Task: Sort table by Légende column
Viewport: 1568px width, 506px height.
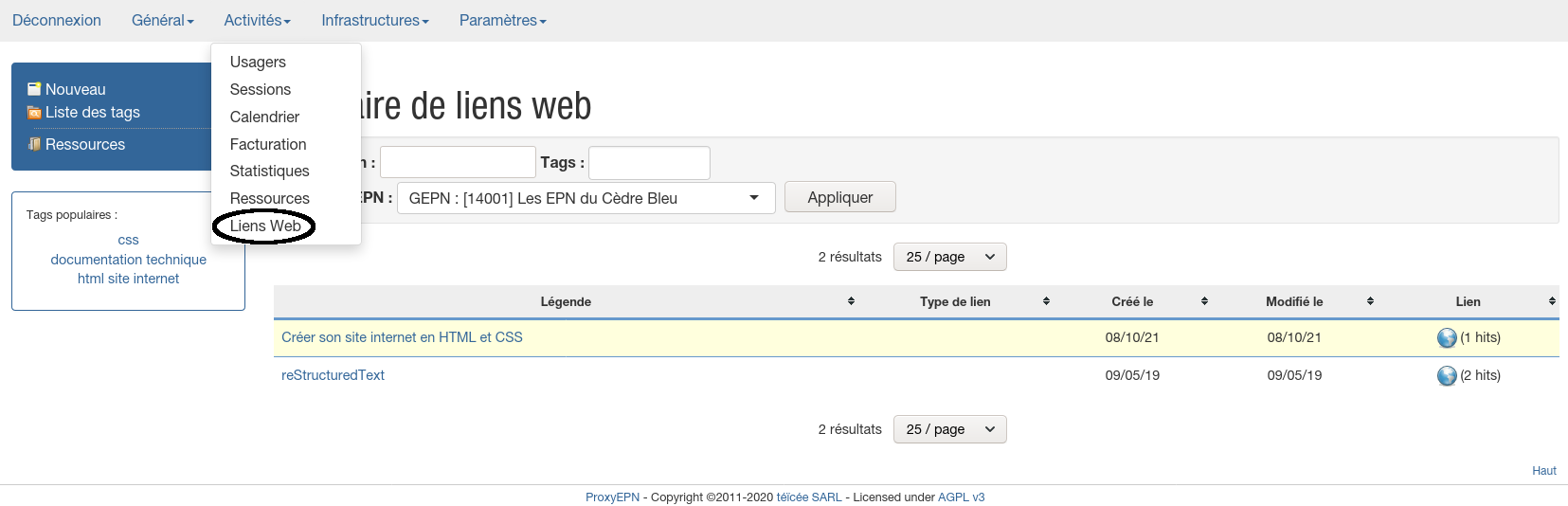Action: [566, 301]
